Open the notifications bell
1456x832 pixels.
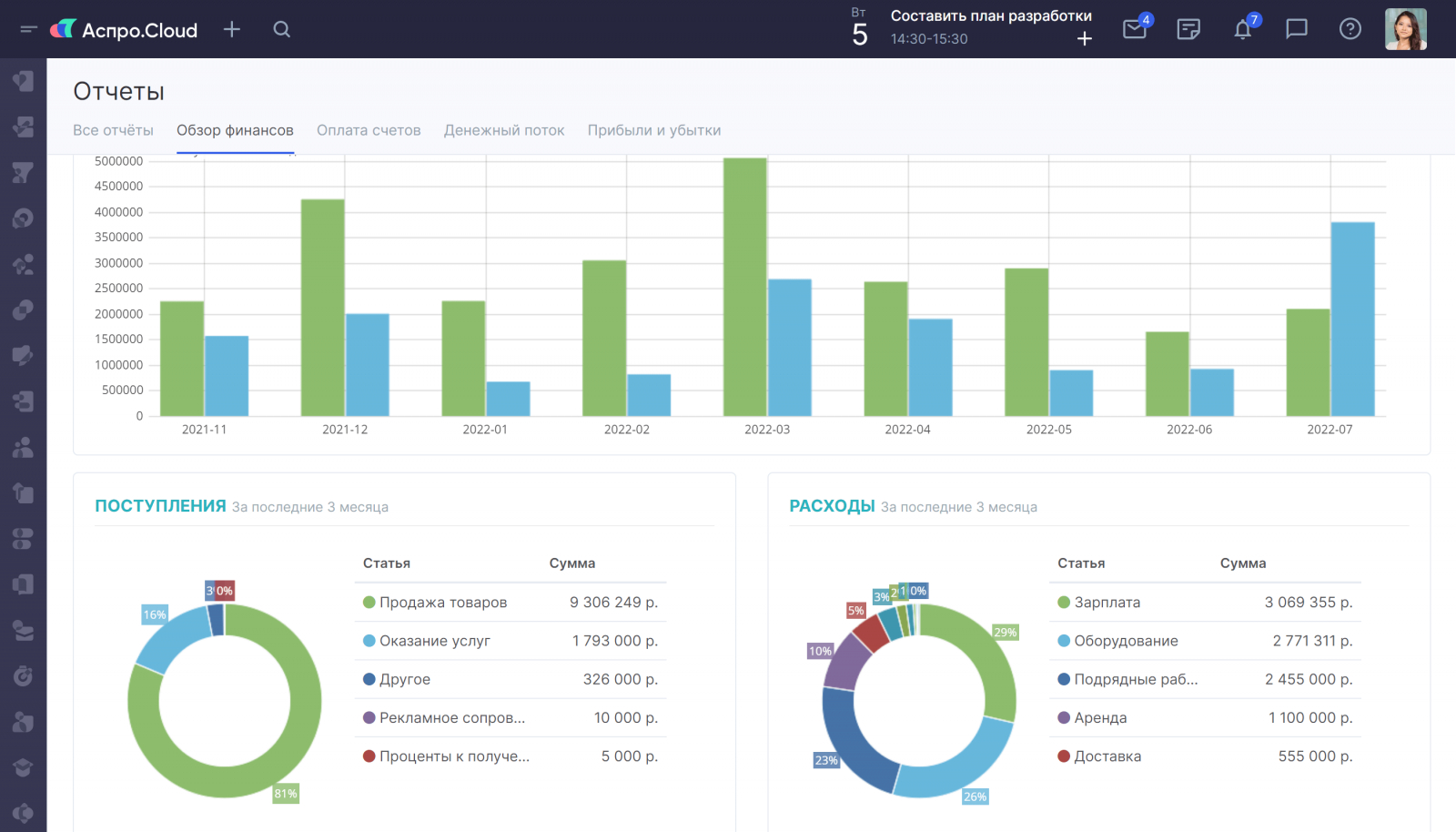pyautogui.click(x=1243, y=29)
